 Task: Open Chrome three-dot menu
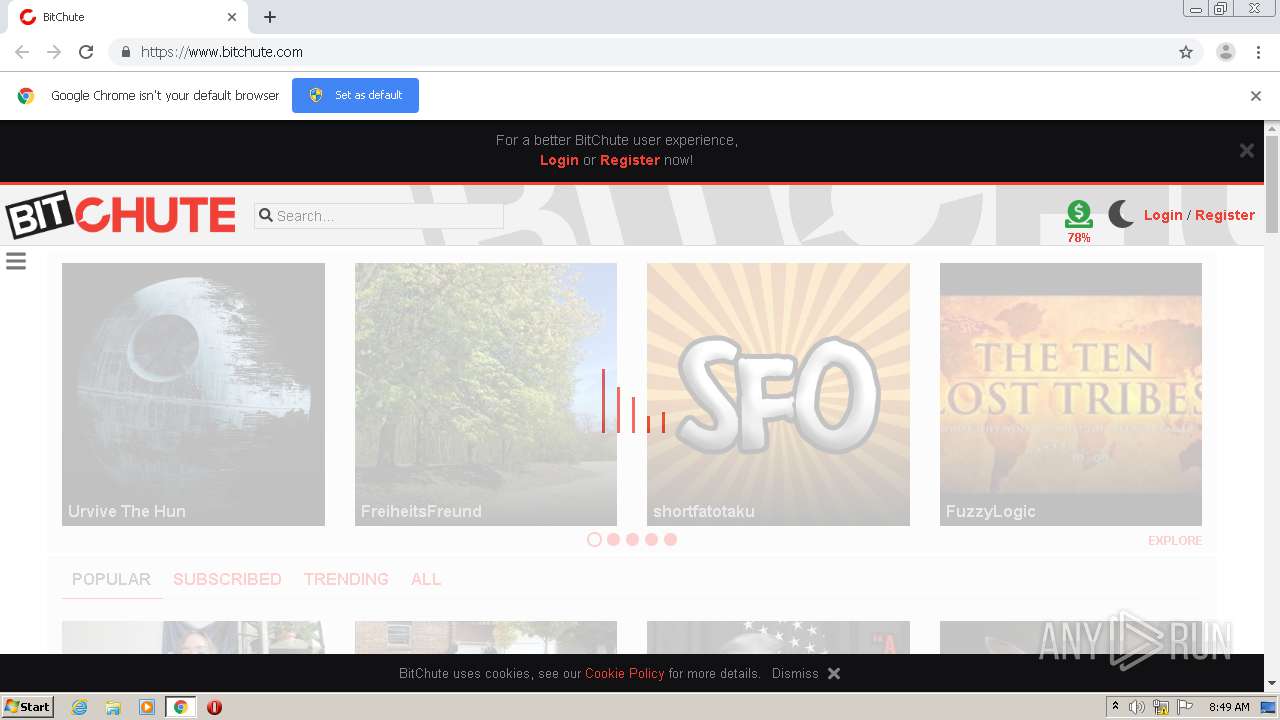tap(1258, 52)
